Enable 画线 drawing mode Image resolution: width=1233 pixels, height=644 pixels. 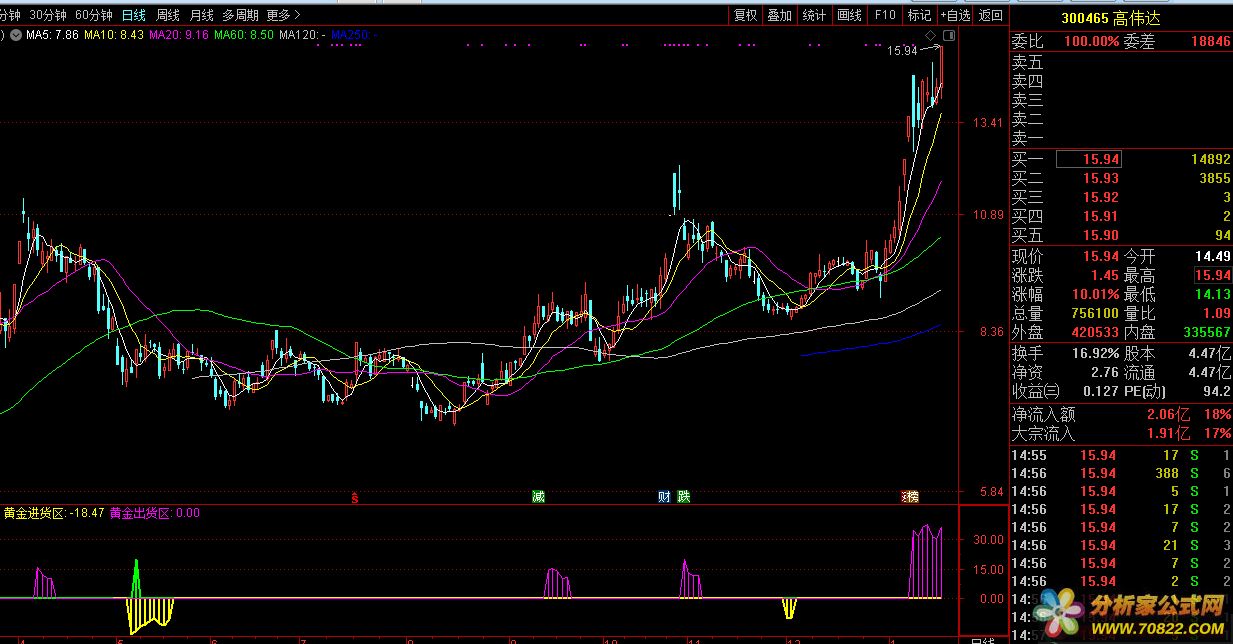849,15
